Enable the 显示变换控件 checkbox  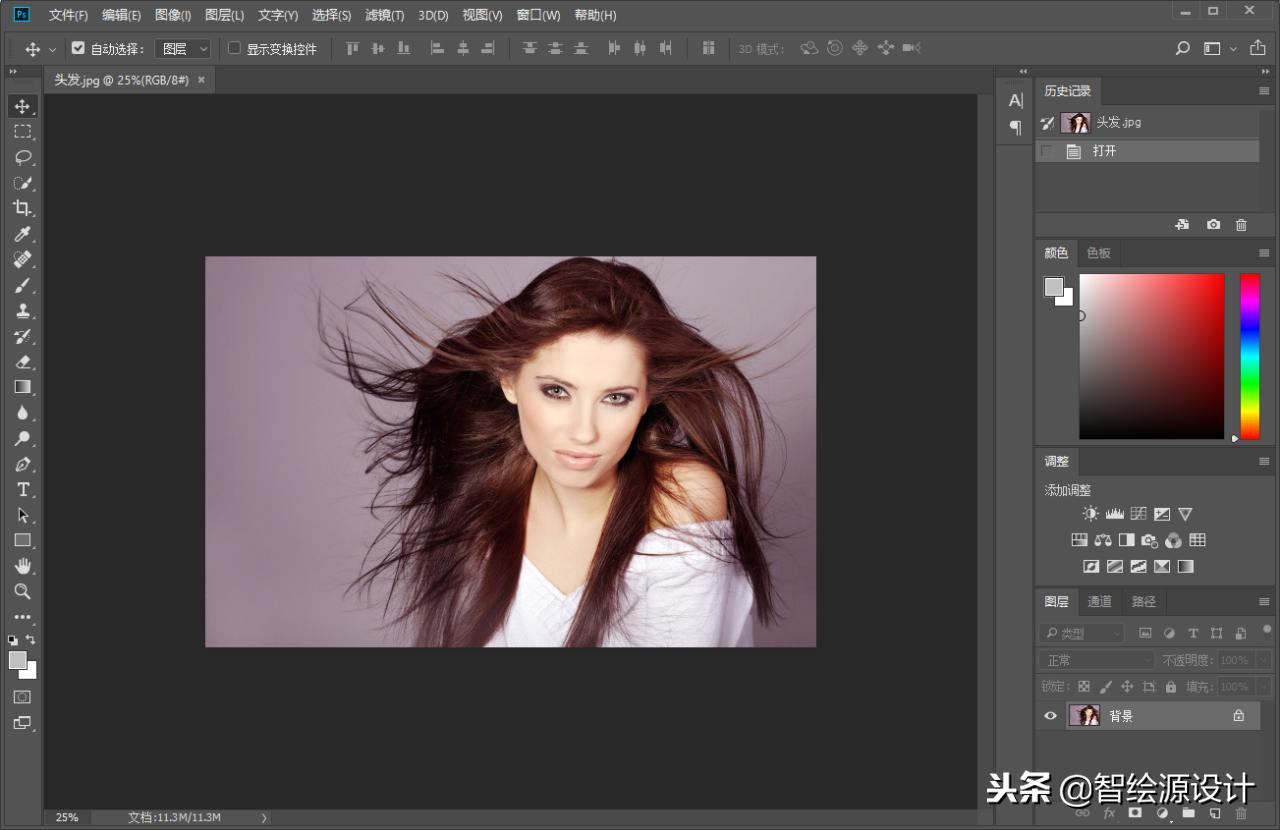coord(235,48)
